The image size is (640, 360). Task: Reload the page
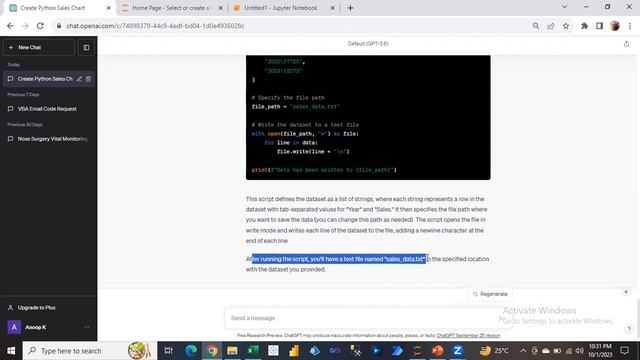pos(40,26)
